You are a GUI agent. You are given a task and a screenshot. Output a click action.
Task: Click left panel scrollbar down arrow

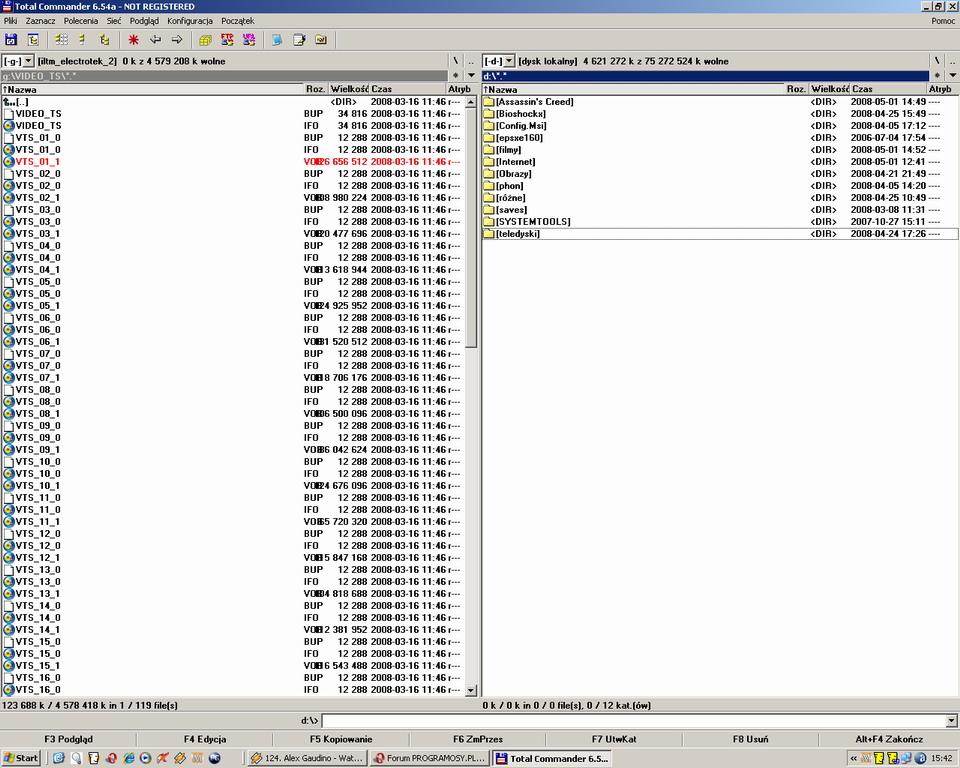pyautogui.click(x=471, y=690)
